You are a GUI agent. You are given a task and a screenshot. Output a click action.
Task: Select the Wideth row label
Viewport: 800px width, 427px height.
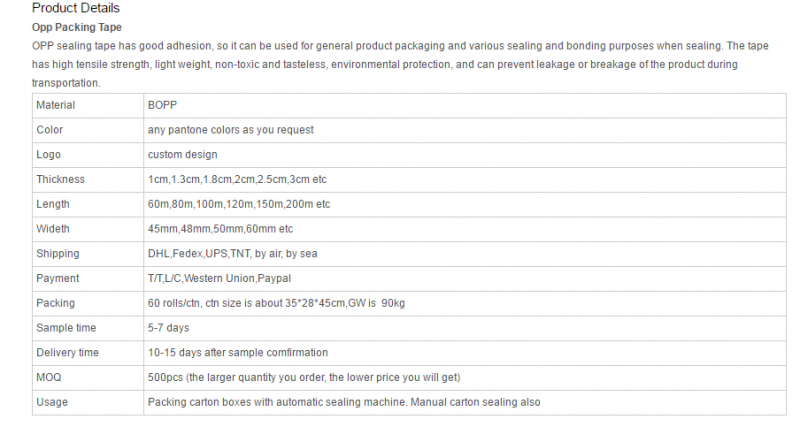[53, 229]
